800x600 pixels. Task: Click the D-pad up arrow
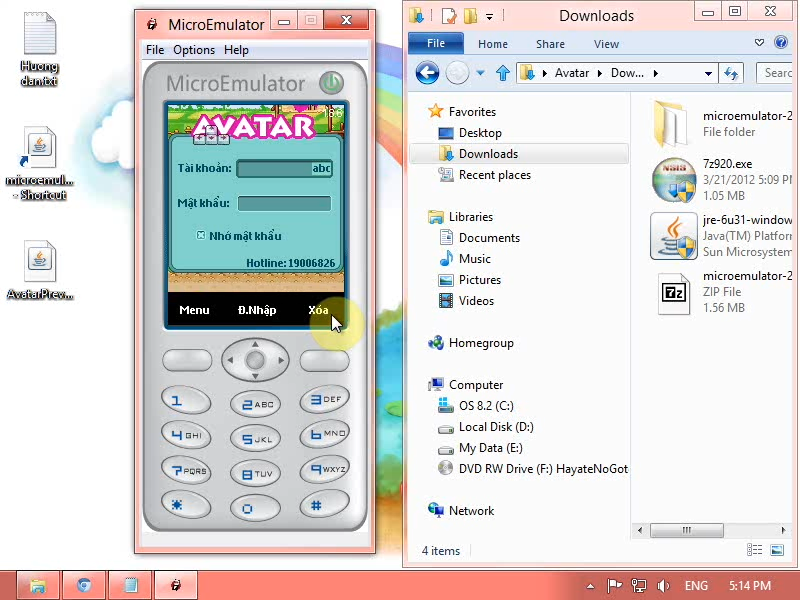coord(255,344)
